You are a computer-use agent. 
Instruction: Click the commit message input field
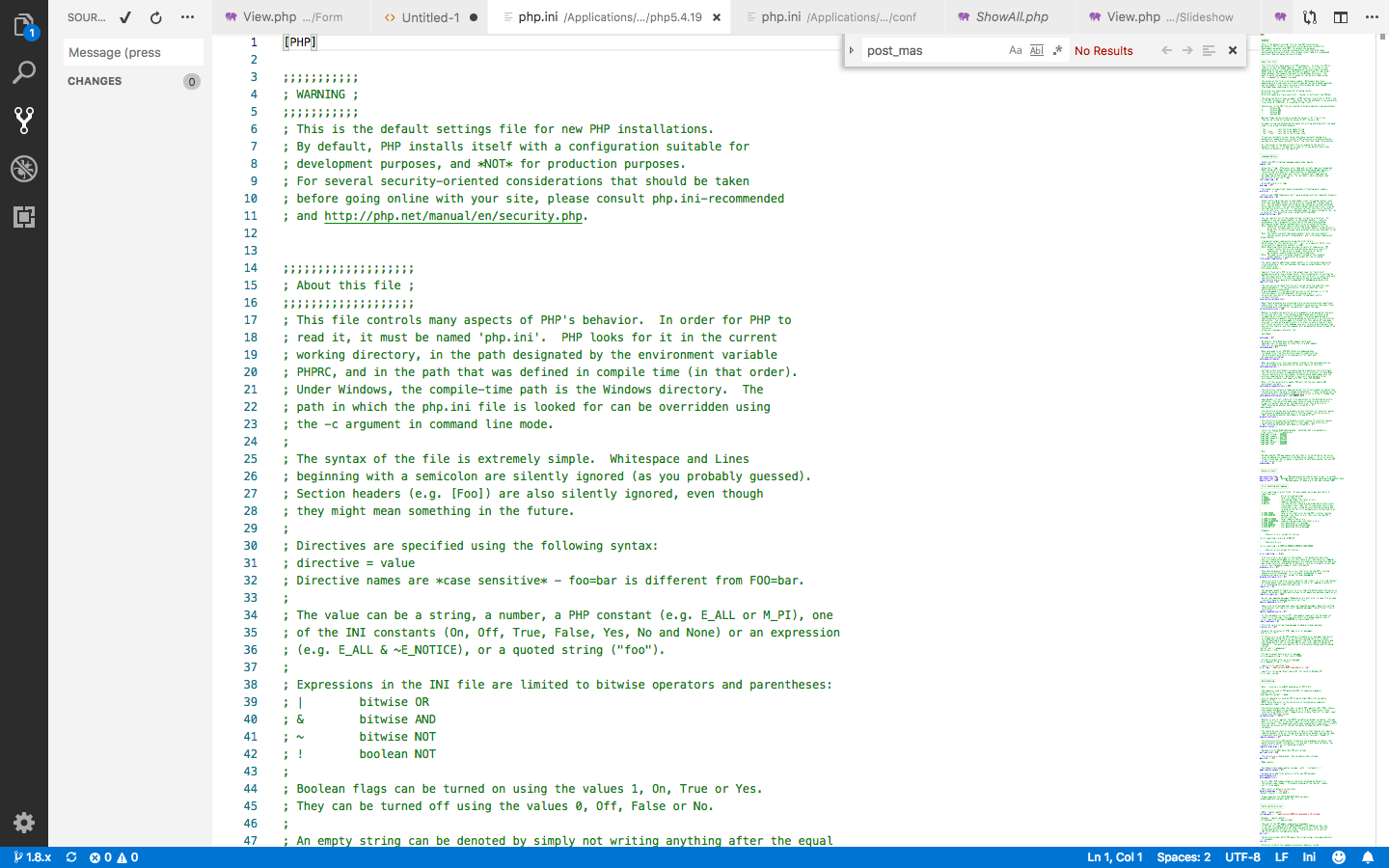[x=133, y=52]
